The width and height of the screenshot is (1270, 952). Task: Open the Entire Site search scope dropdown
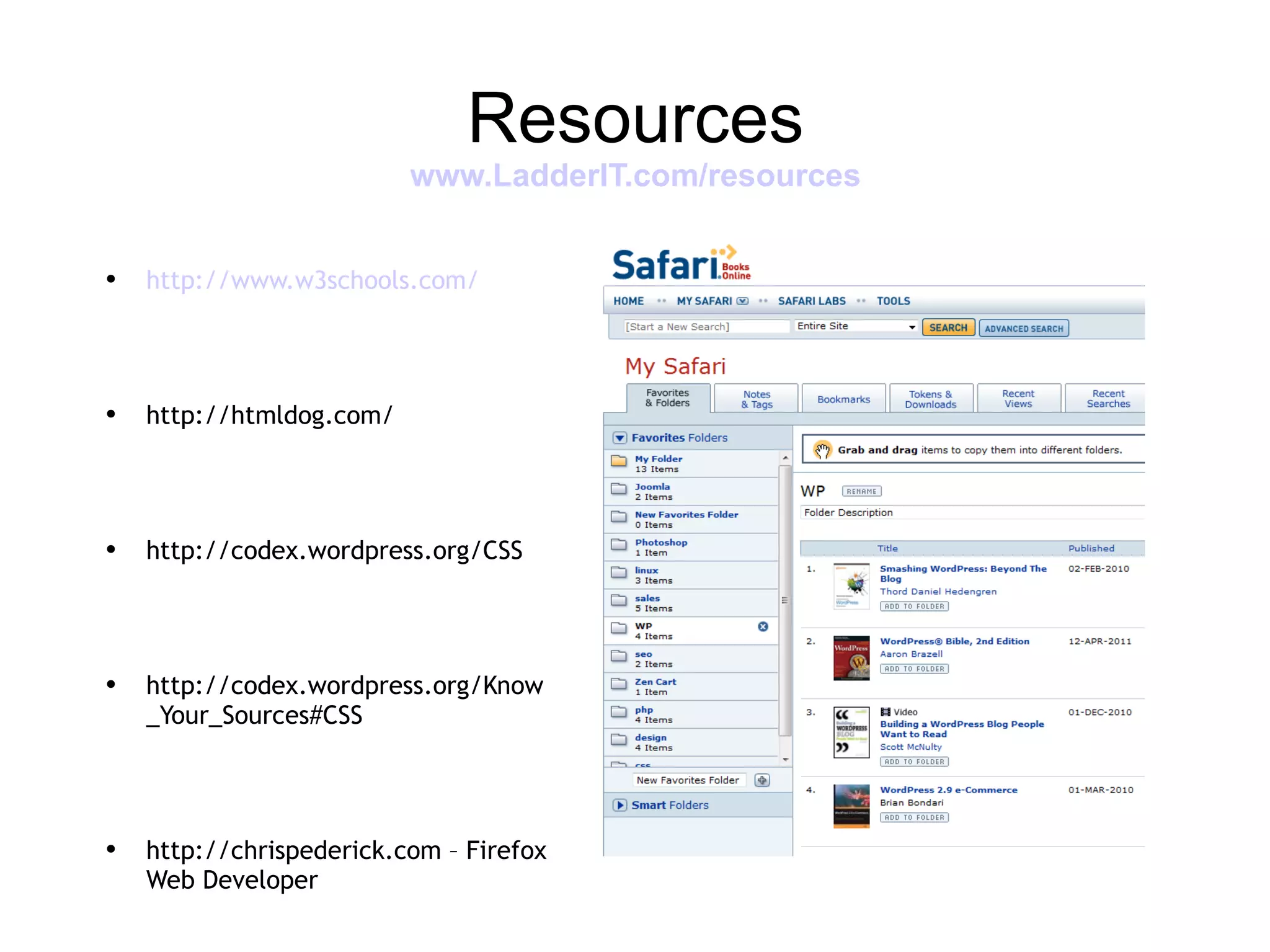click(x=856, y=326)
